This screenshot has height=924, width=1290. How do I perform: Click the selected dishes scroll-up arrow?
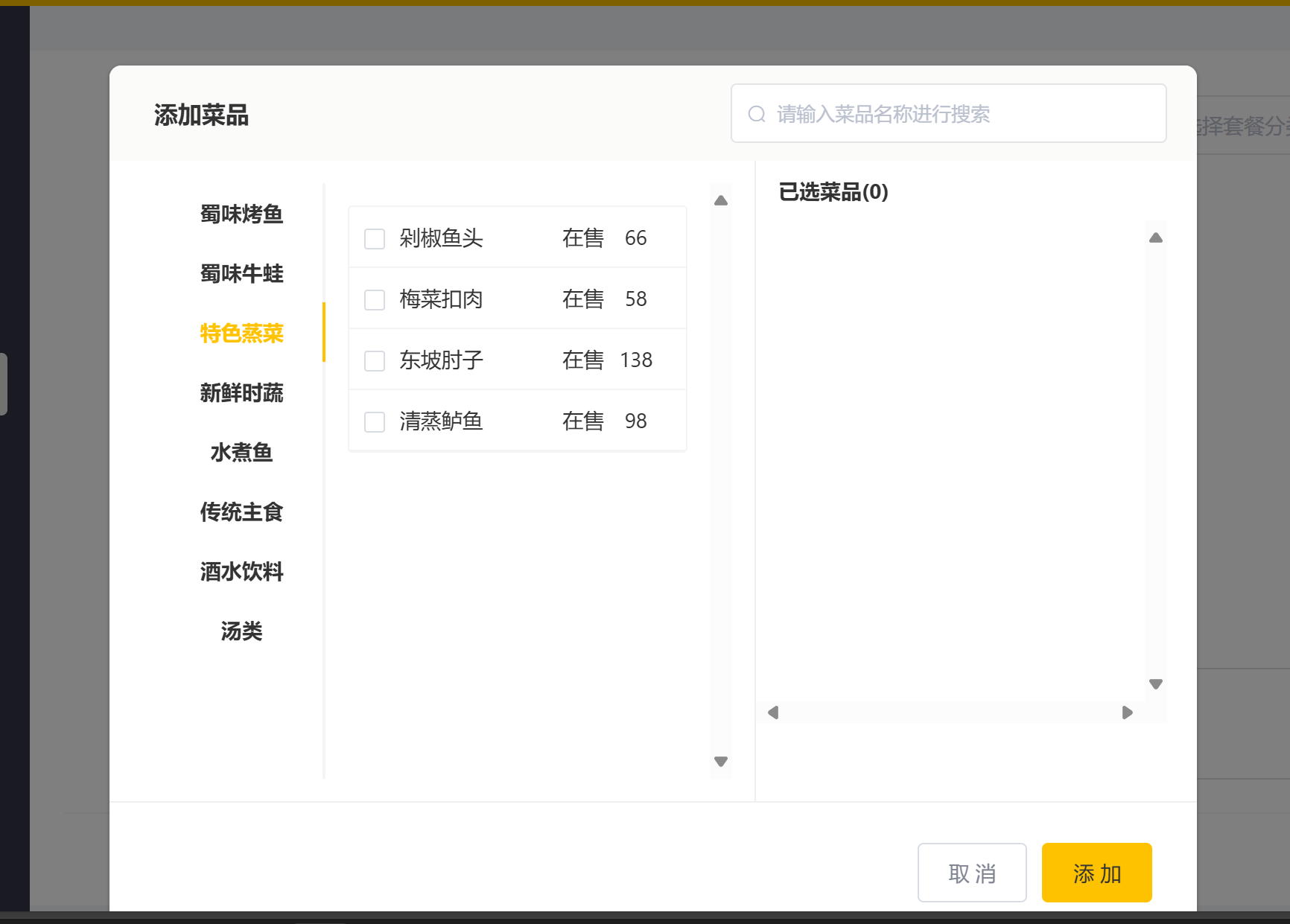click(1156, 238)
